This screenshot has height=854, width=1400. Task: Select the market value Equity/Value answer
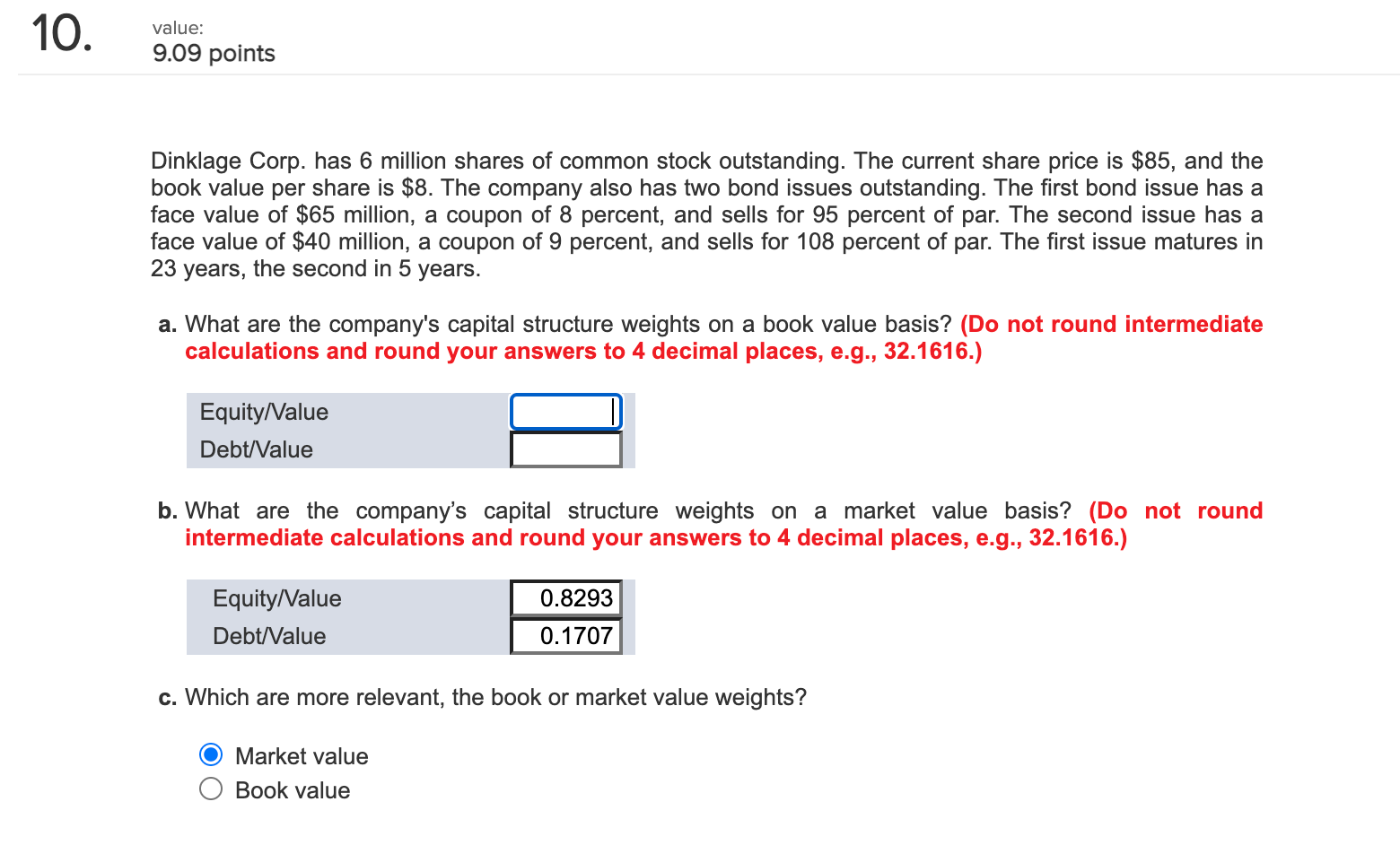coord(565,597)
